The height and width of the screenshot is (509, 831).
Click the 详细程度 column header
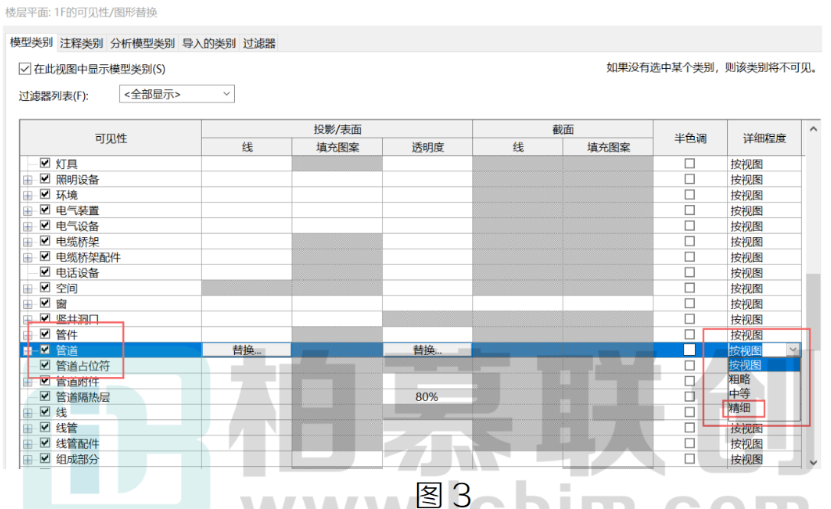764,138
